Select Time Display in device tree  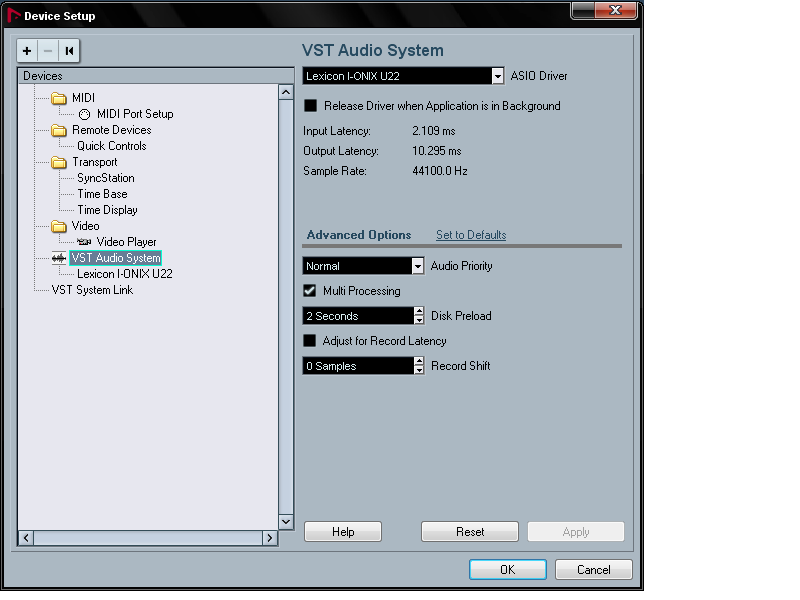pos(108,210)
